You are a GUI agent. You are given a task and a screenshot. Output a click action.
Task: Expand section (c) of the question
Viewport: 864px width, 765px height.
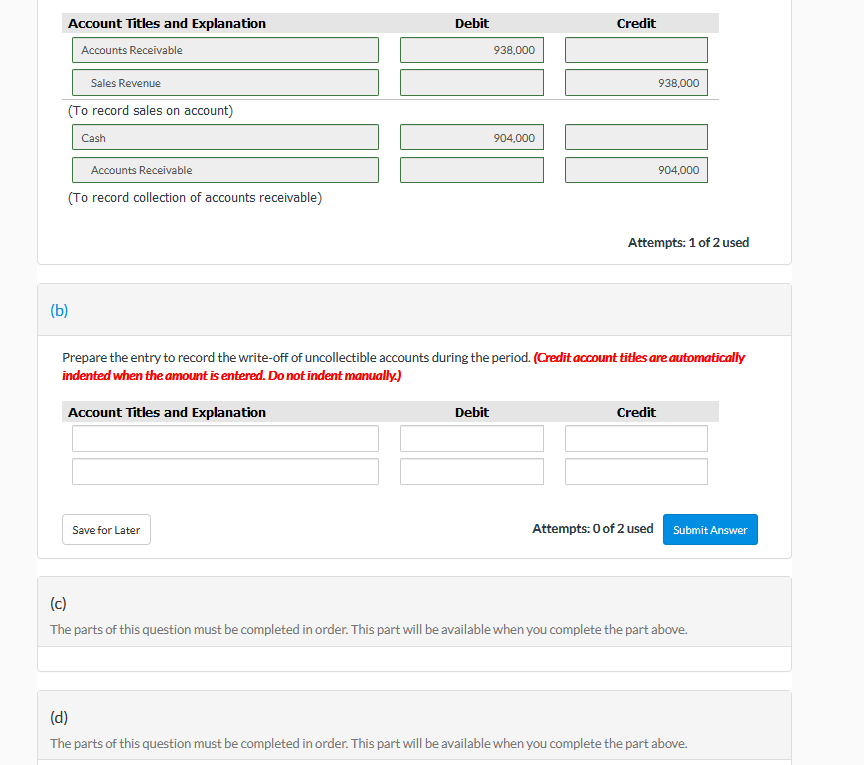point(58,603)
